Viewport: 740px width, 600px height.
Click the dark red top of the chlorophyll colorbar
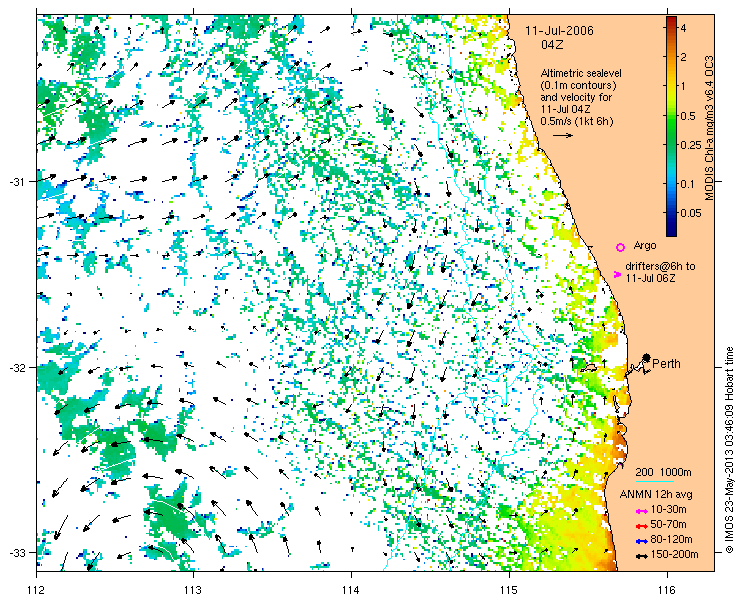[x=671, y=21]
